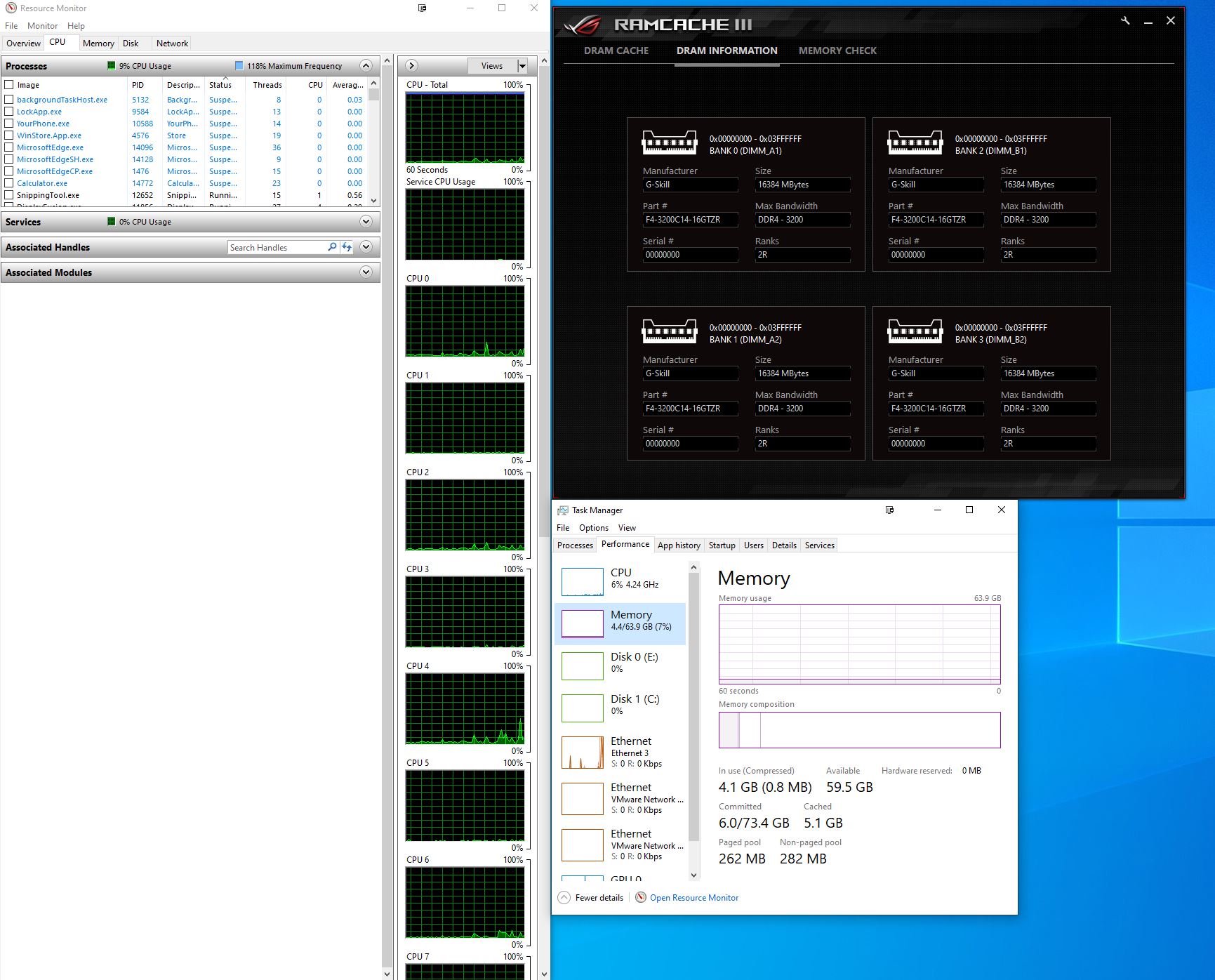Click DIMM_B2 memory module icon
This screenshot has width=1215, height=980.
[x=915, y=331]
